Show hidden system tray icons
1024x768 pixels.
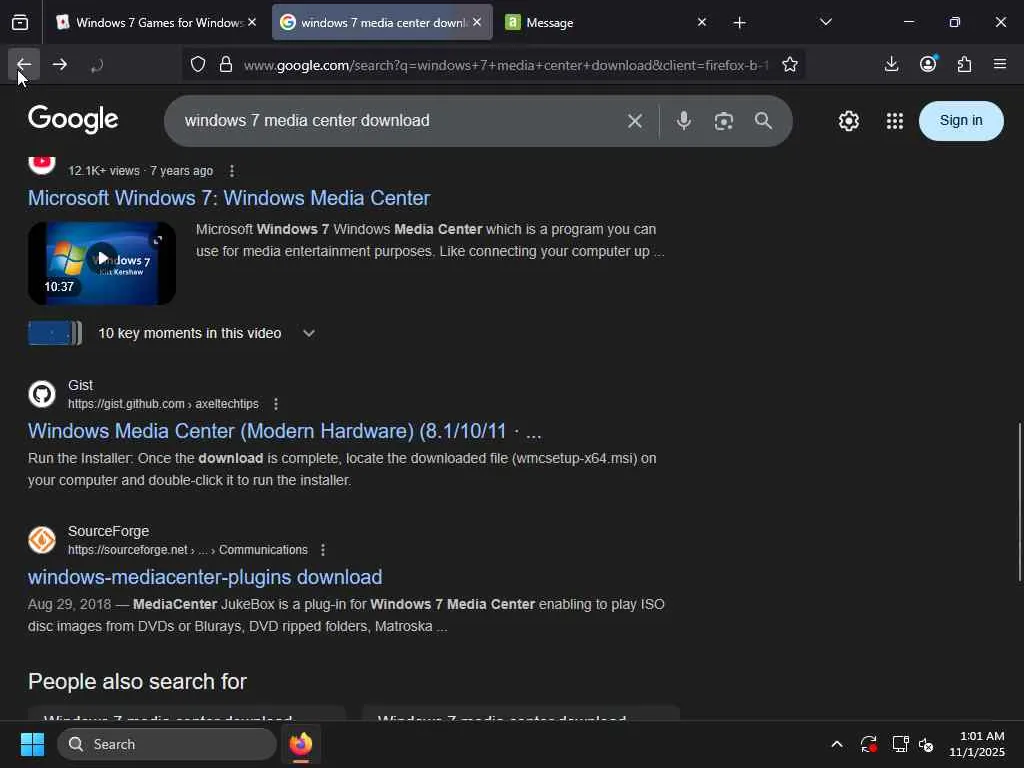pos(837,744)
